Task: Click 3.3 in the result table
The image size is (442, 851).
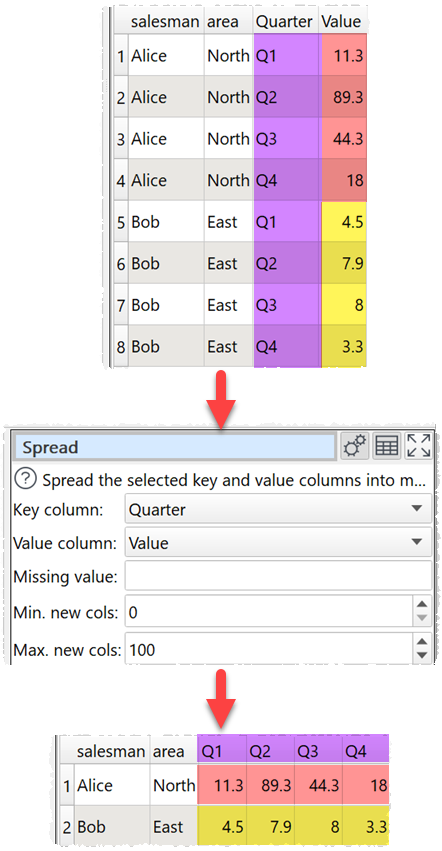Action: pos(365,827)
